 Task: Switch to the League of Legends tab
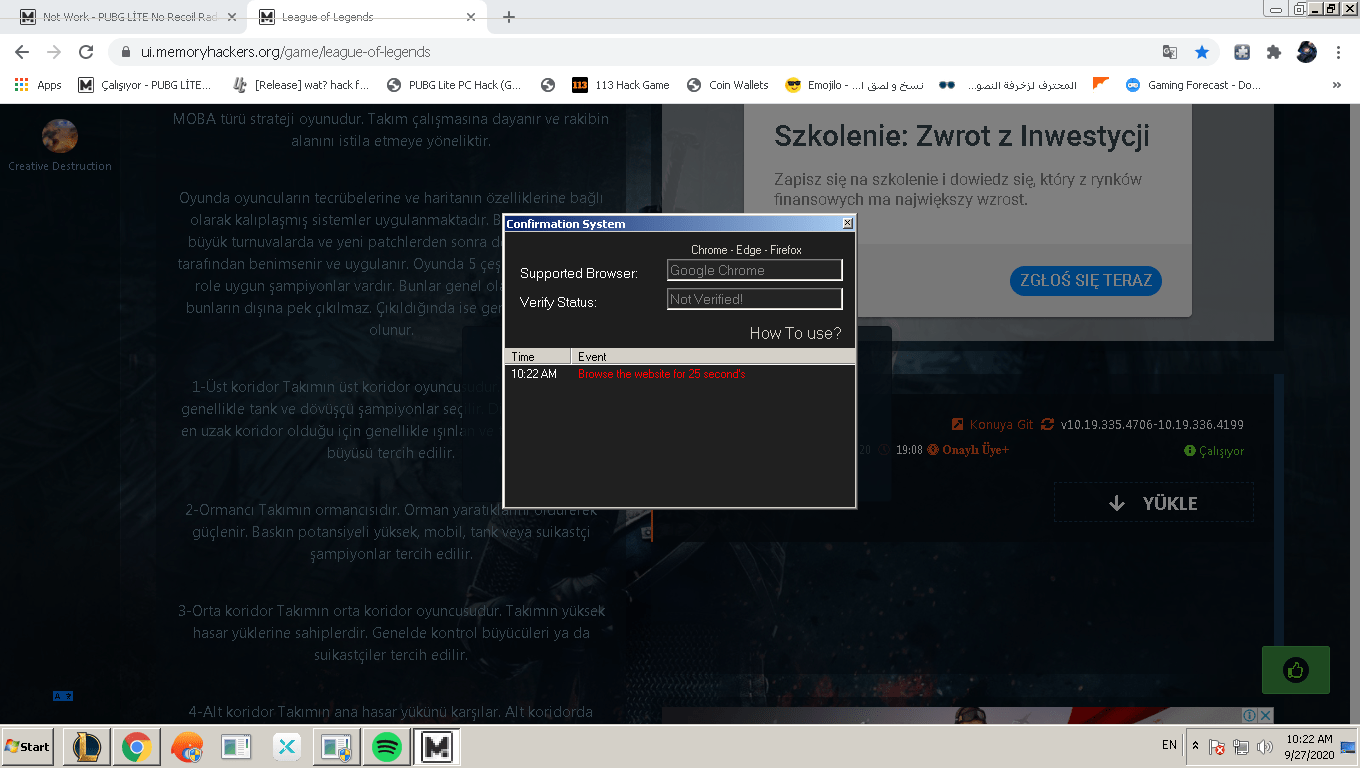[367, 17]
